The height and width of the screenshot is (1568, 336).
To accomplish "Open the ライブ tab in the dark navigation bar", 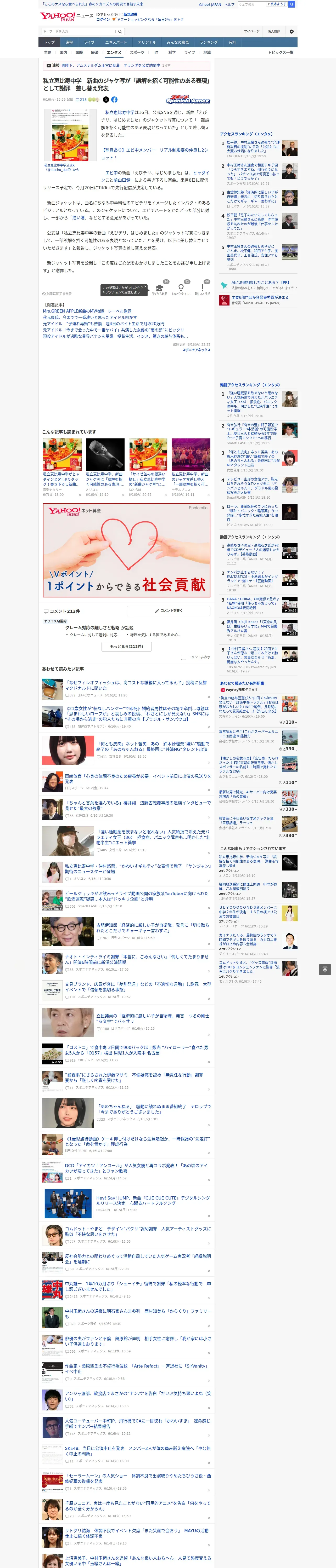I will coord(89,43).
